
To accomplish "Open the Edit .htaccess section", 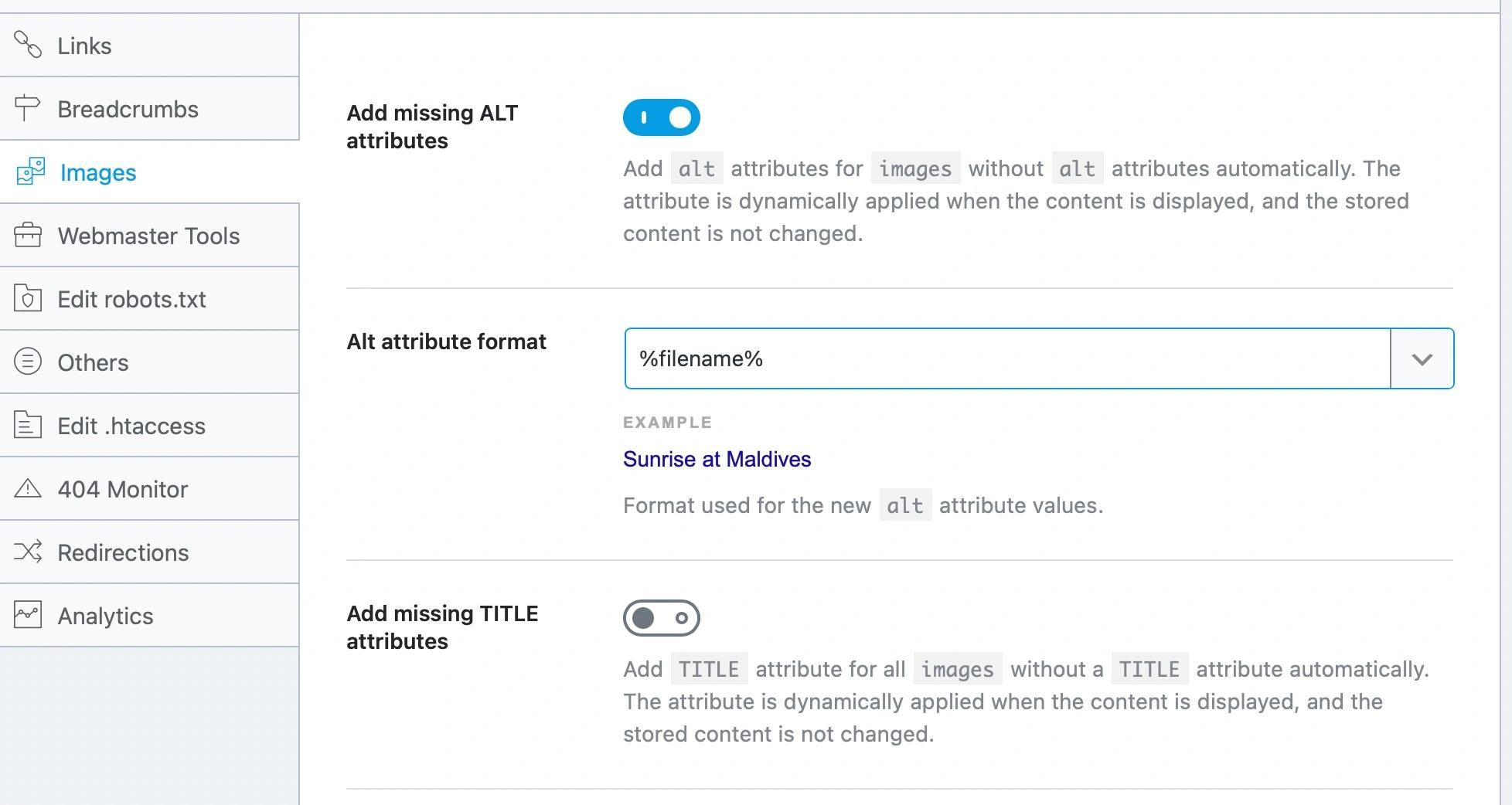I will (x=130, y=426).
